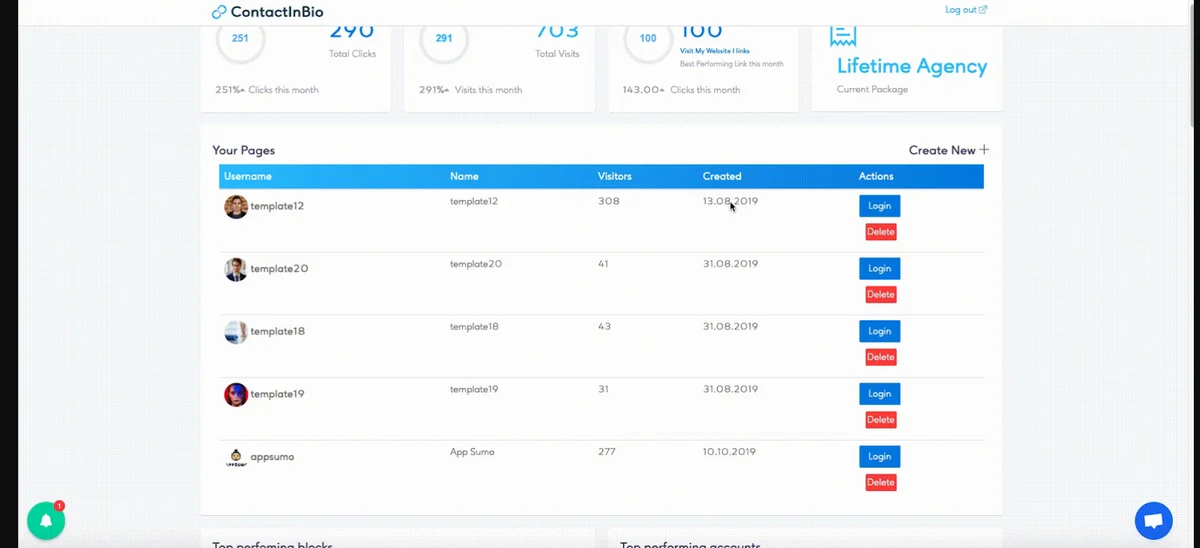1200x548 pixels.
Task: Click template12 profile avatar
Action: coord(236,207)
